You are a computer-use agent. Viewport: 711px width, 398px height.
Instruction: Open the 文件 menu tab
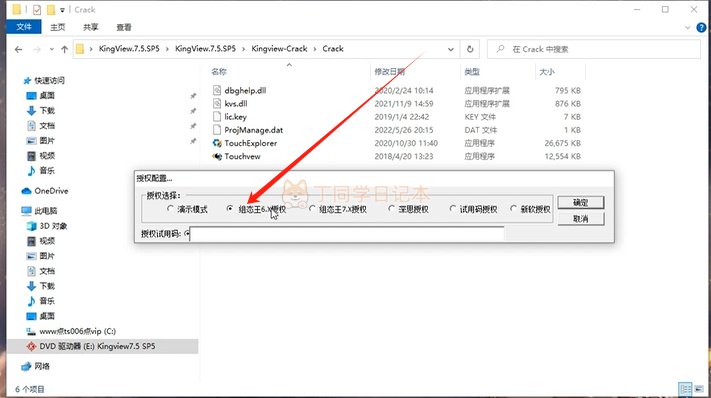point(24,27)
